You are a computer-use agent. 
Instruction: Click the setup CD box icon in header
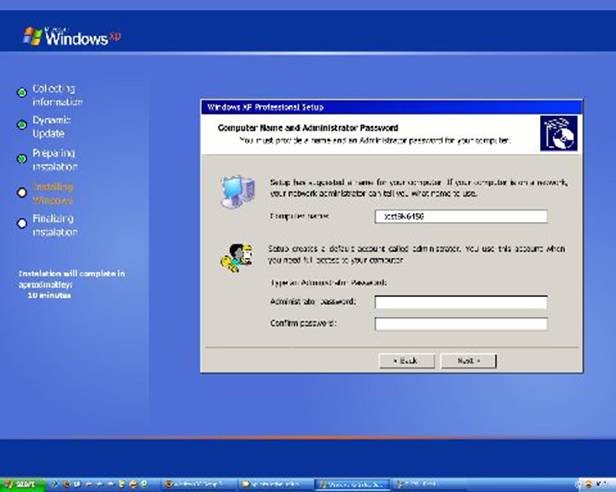click(559, 133)
